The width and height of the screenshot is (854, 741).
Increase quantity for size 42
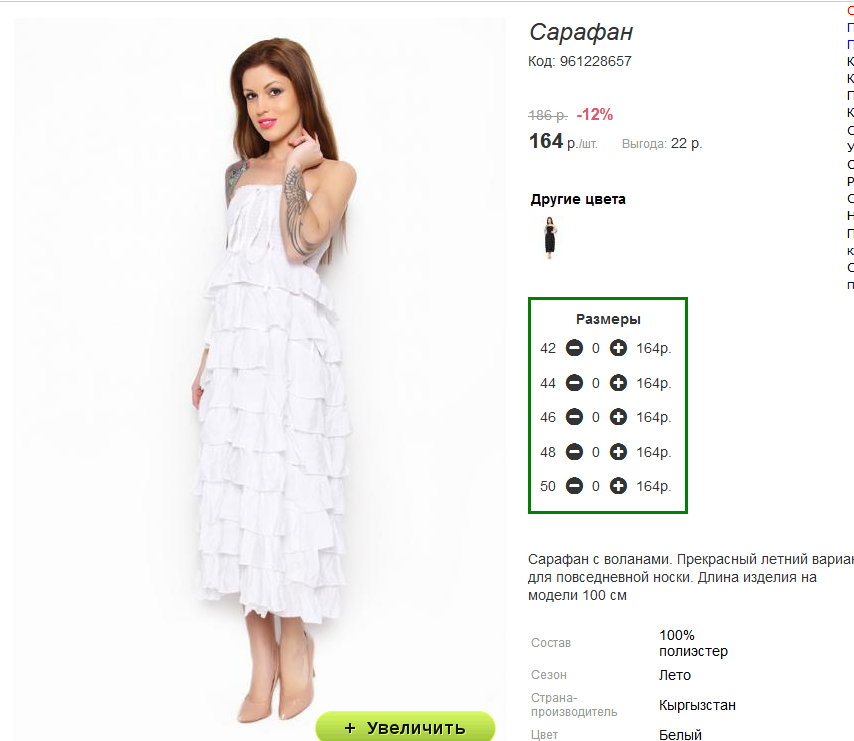pos(618,348)
